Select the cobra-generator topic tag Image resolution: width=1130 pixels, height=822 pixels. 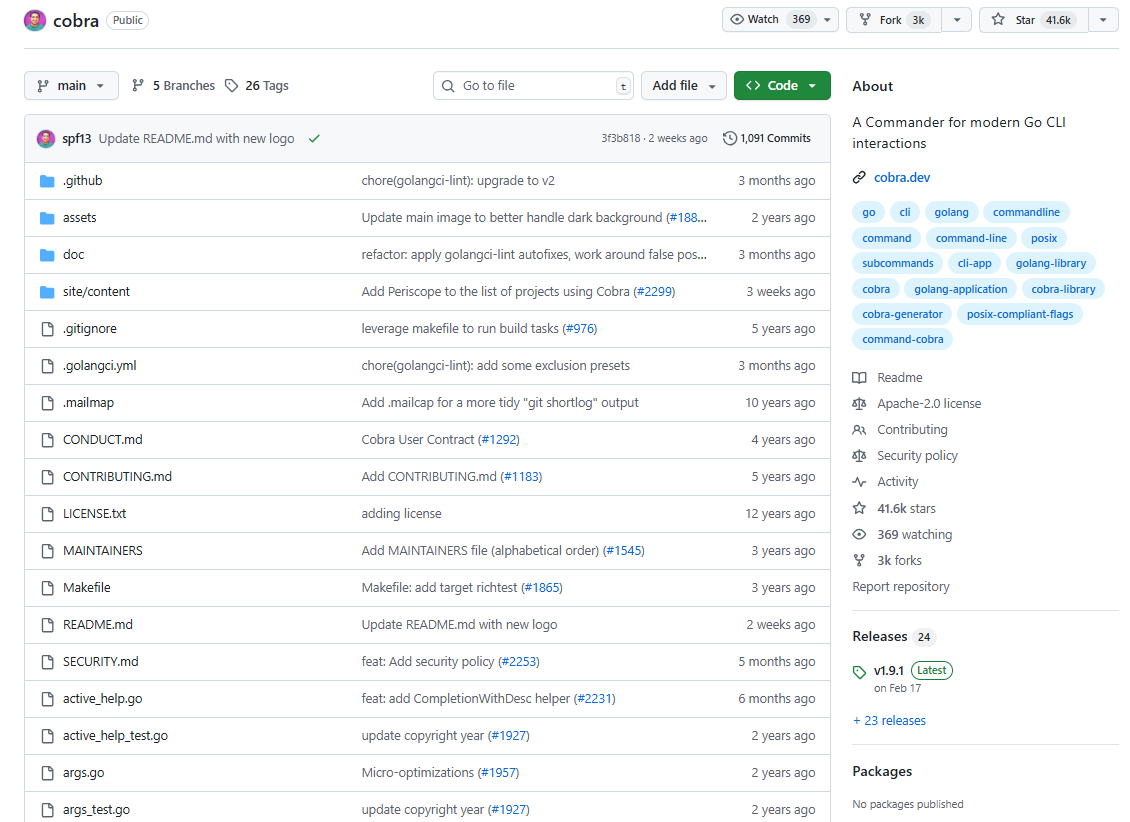click(x=902, y=314)
